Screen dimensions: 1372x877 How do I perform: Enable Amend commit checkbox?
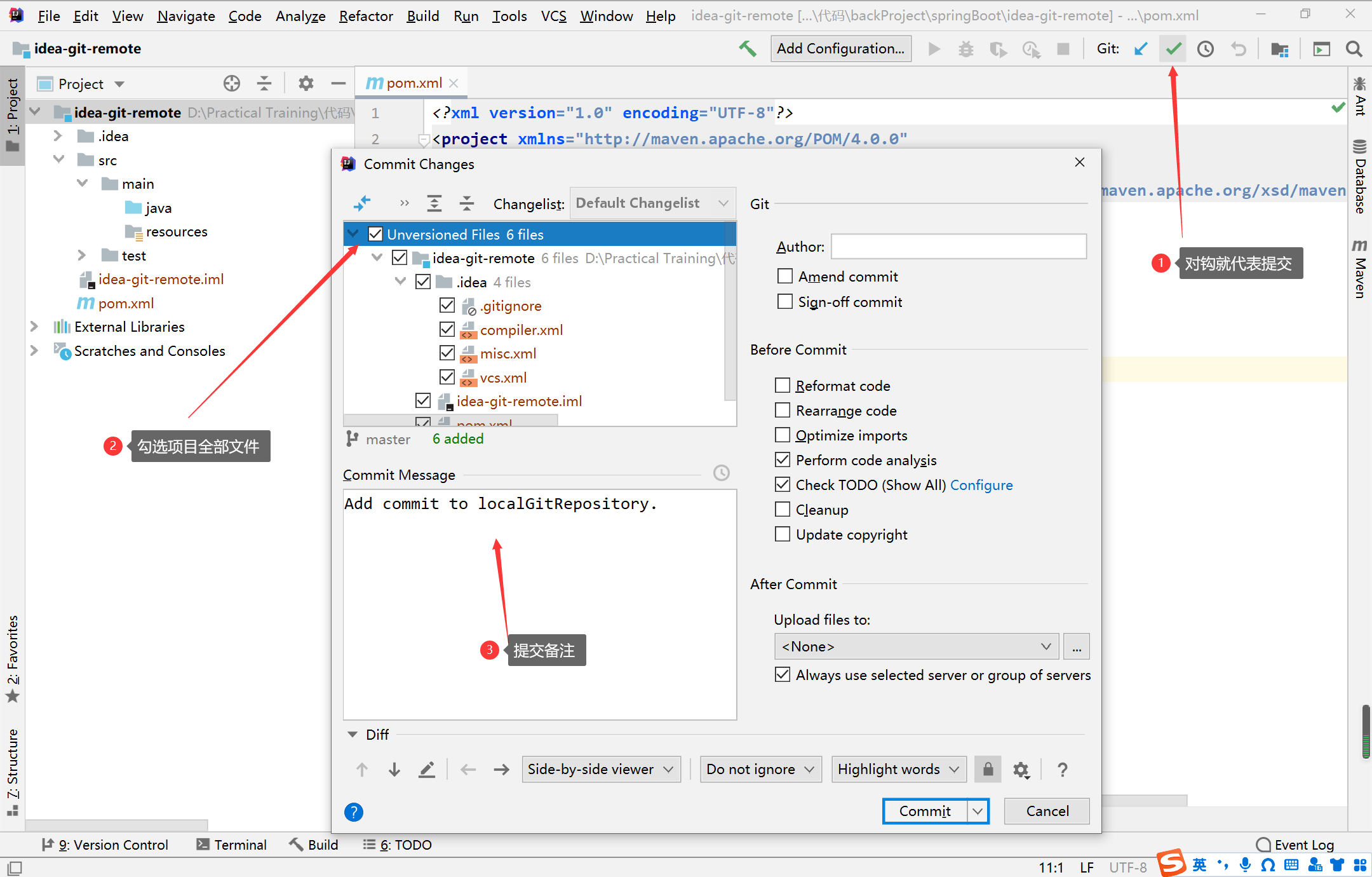[x=785, y=276]
